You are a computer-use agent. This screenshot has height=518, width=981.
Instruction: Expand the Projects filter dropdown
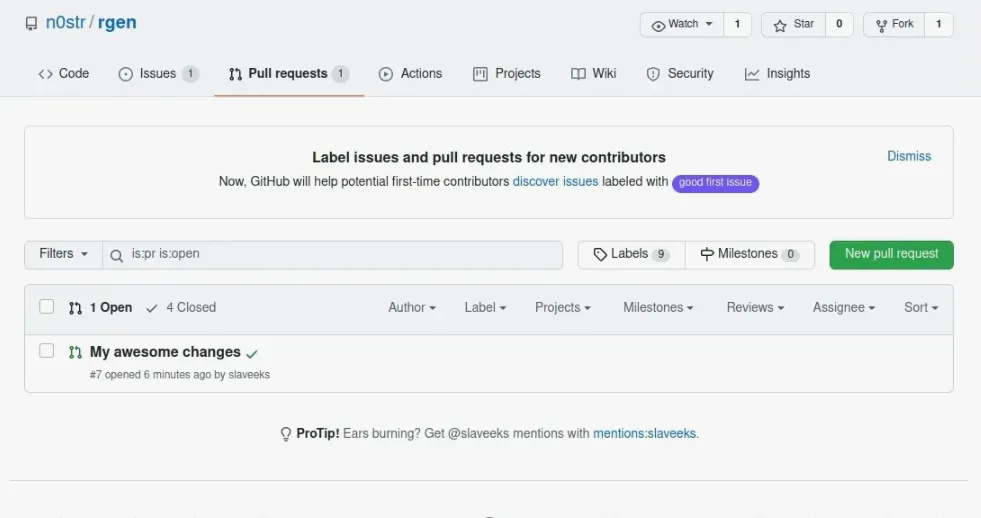[562, 308]
